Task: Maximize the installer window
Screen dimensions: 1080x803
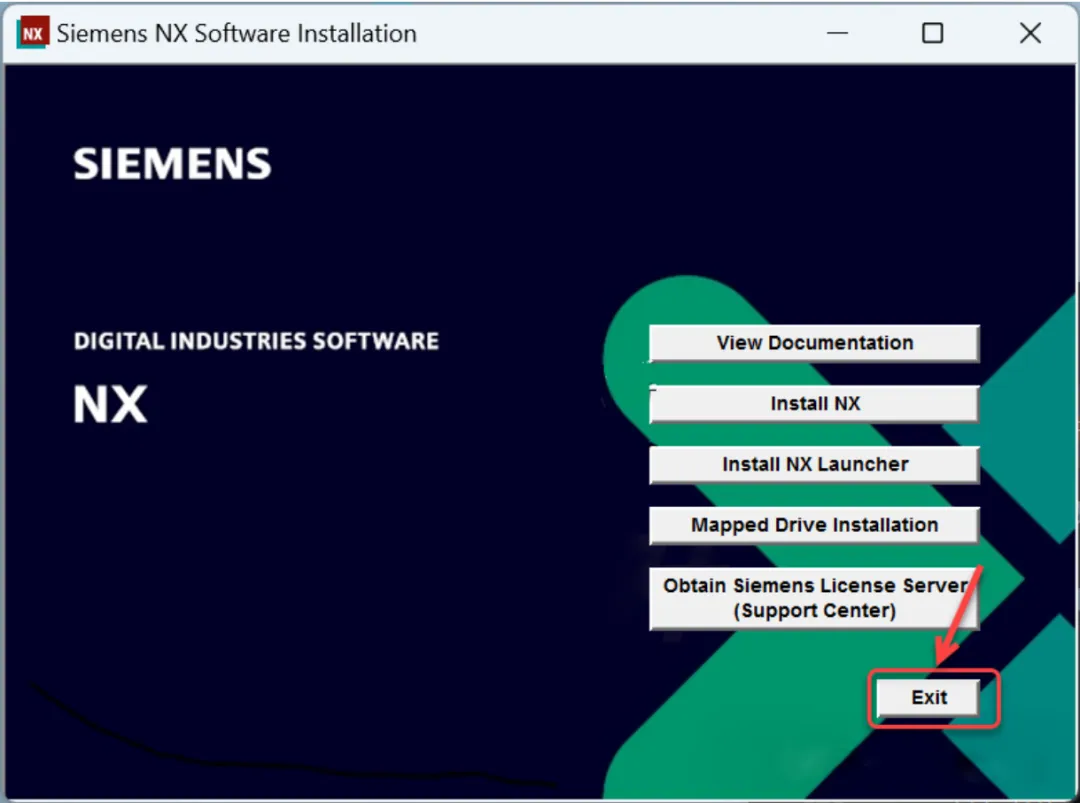Action: pos(932,33)
